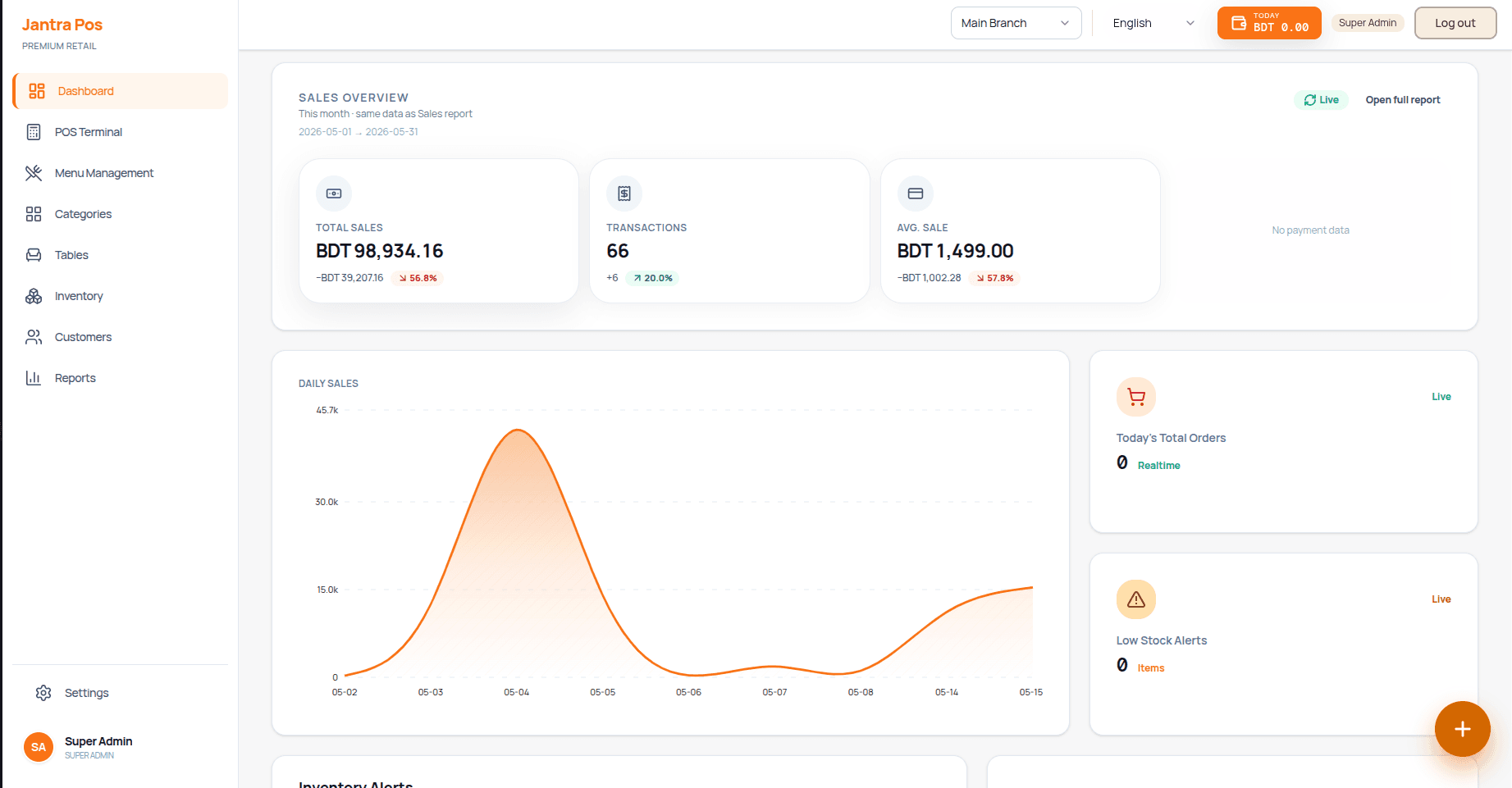Screen dimensions: 1512x788
Task: Click the POS Terminal calculator icon
Action: (x=34, y=132)
